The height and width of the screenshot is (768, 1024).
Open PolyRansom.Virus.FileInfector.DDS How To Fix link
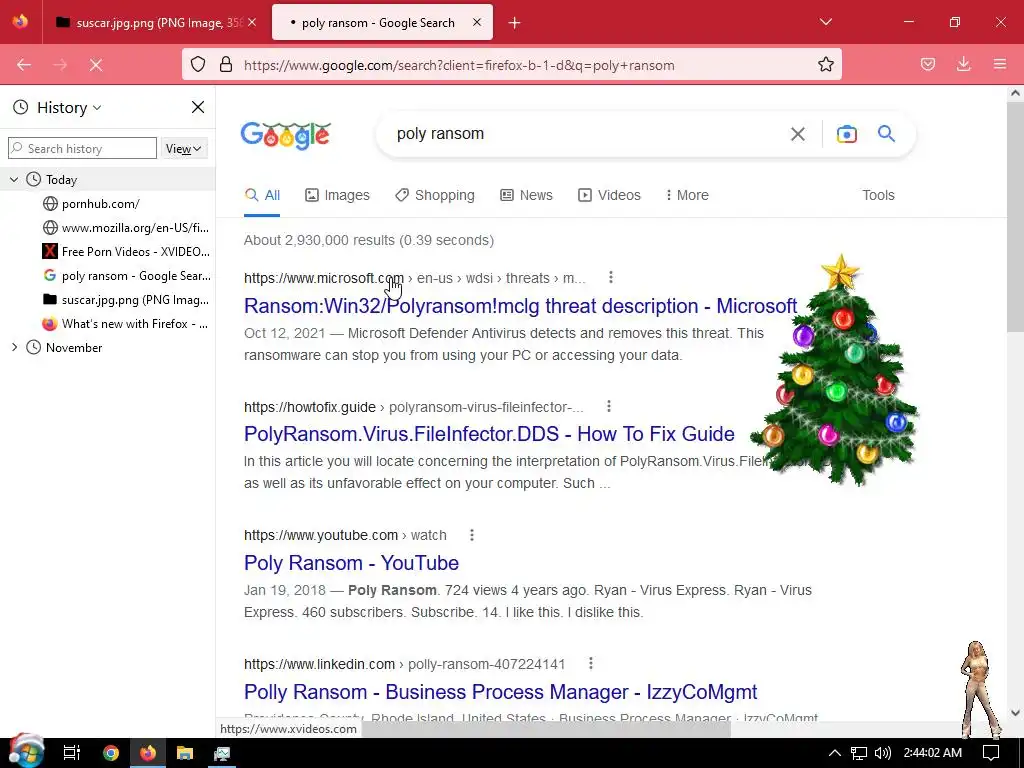pos(489,434)
